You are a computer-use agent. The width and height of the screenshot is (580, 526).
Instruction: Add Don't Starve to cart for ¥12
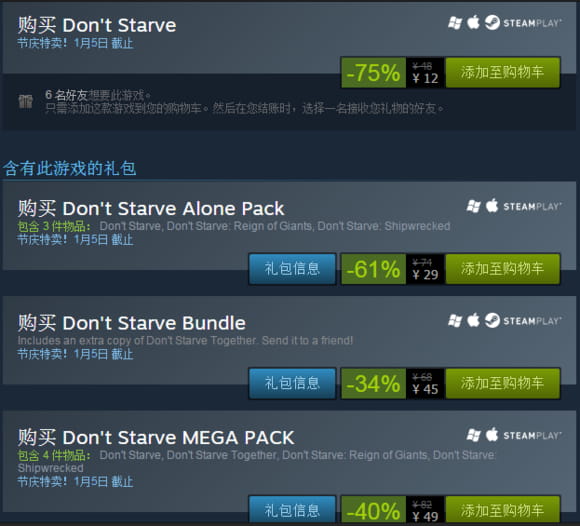pos(503,73)
